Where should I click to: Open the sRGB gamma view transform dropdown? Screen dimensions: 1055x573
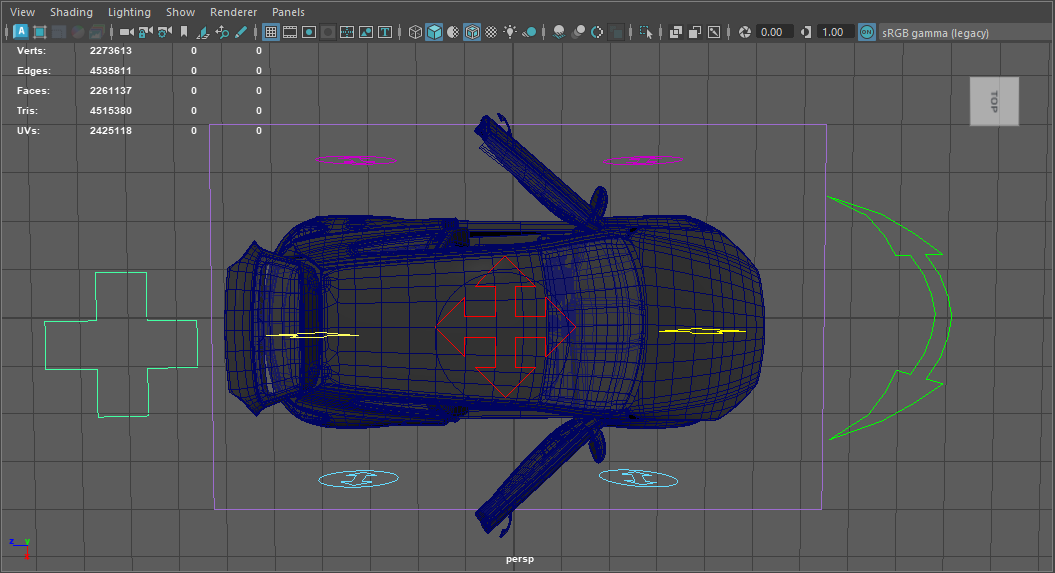pos(935,32)
